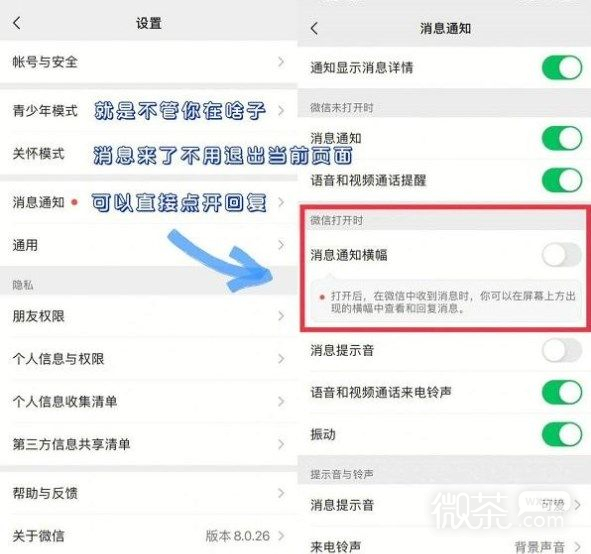
Task: Tap the back arrow on 设置 screen
Action: click(x=17, y=23)
